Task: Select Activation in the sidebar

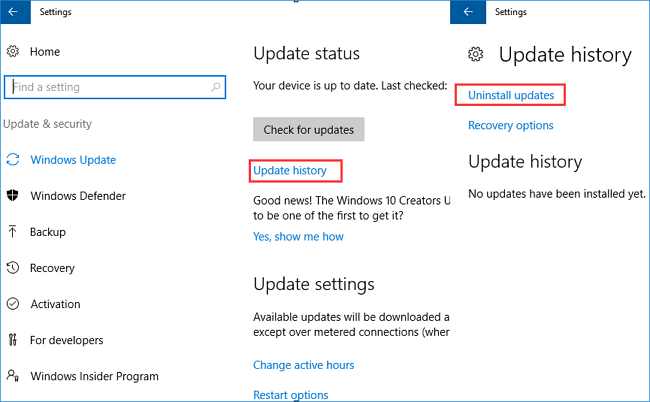Action: [x=55, y=304]
